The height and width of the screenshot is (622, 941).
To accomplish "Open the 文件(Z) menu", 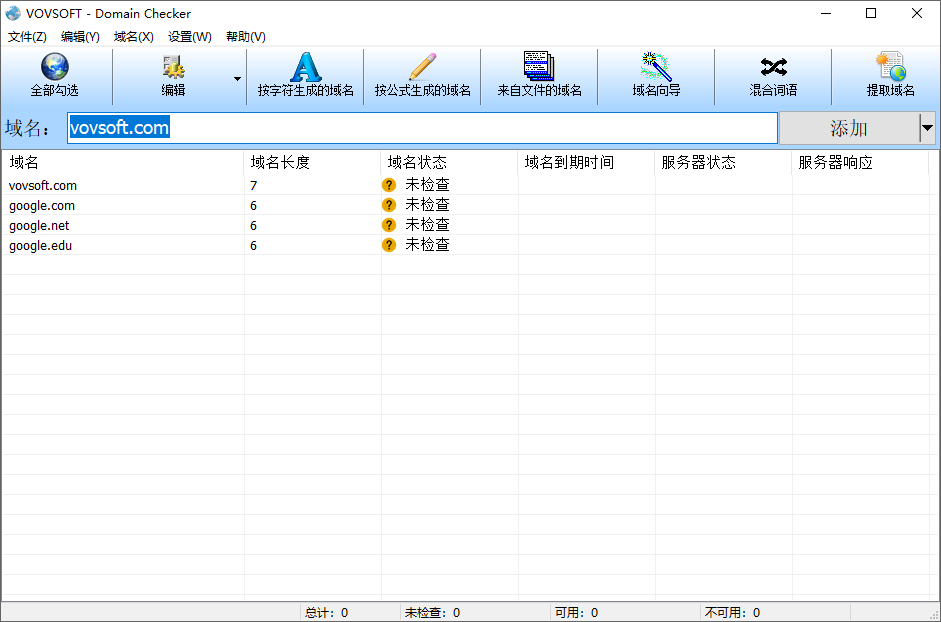I will point(27,37).
